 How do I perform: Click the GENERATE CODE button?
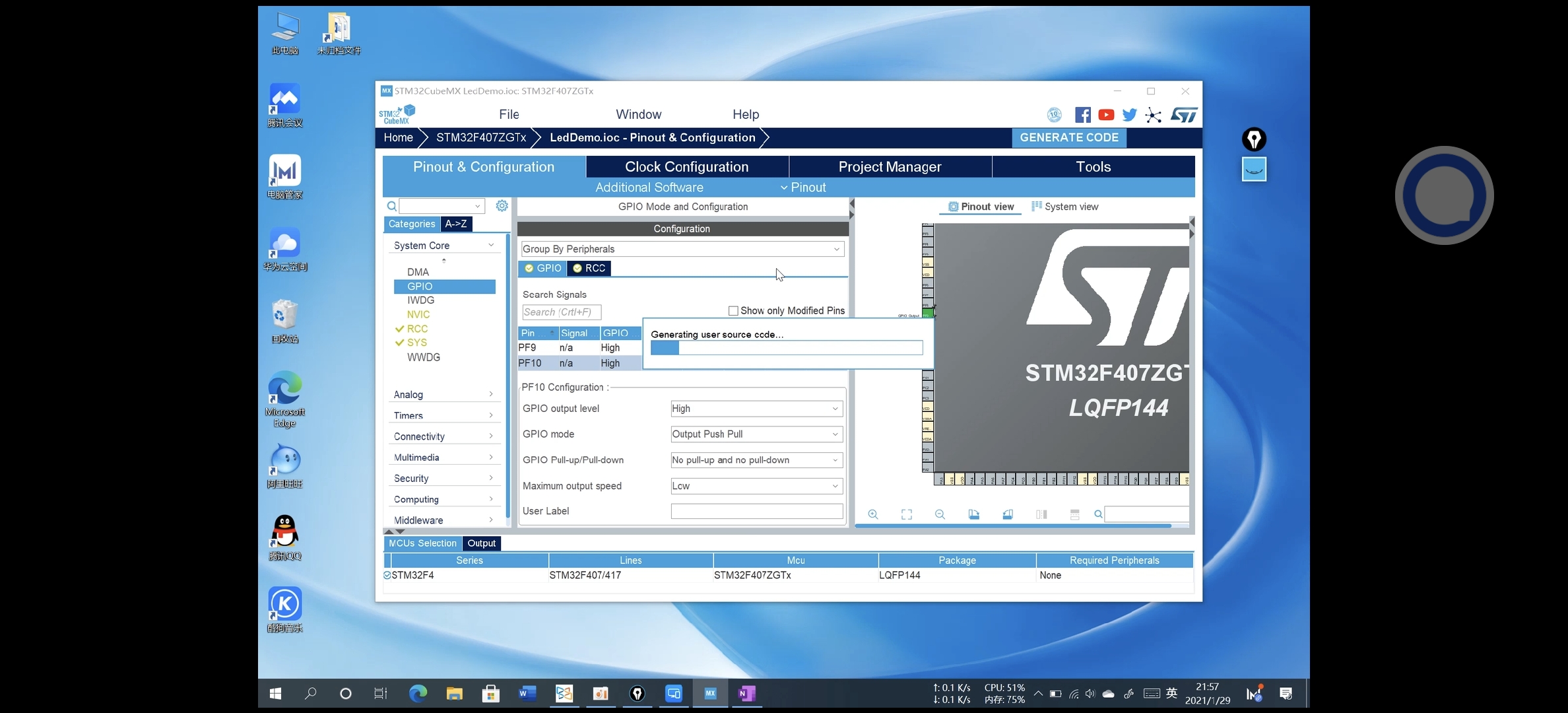(1069, 137)
